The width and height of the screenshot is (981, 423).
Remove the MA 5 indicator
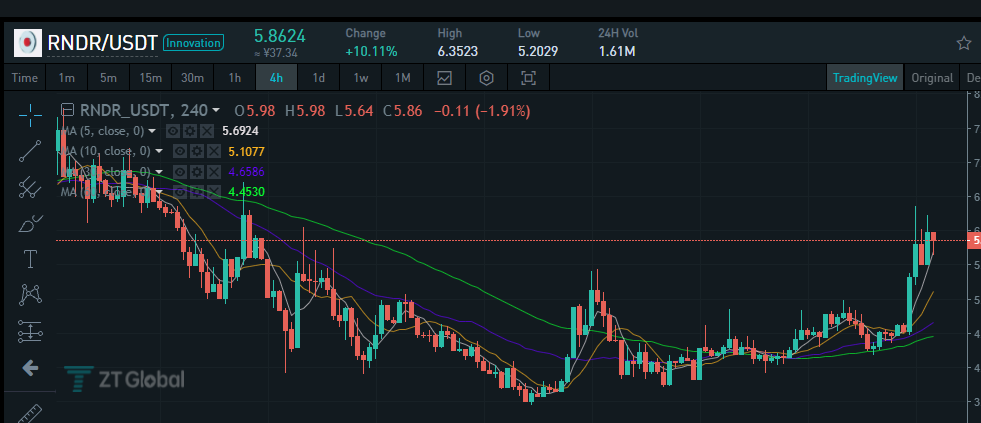tap(207, 131)
